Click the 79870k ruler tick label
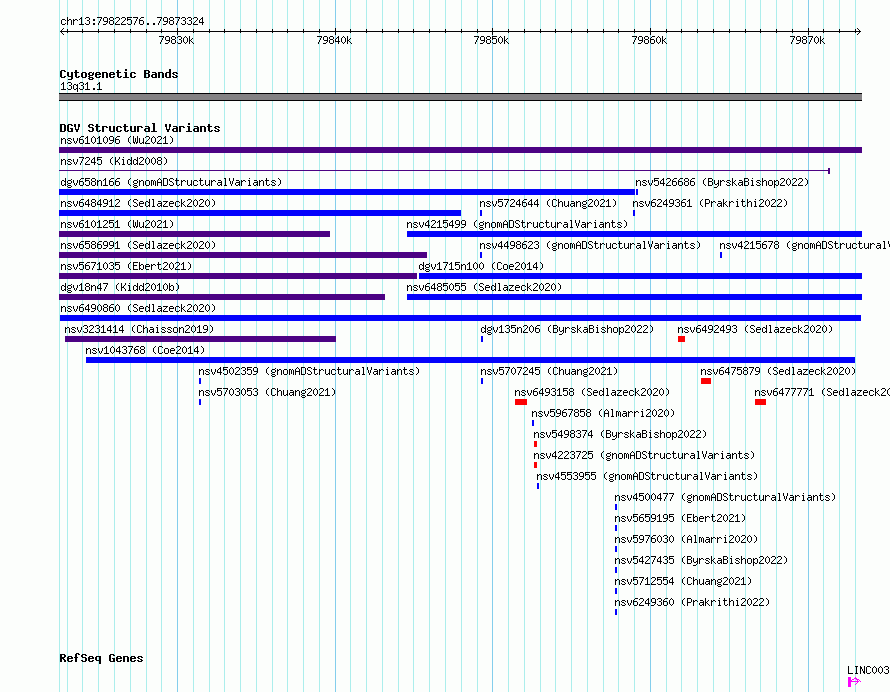The width and height of the screenshot is (890, 692). tap(807, 40)
